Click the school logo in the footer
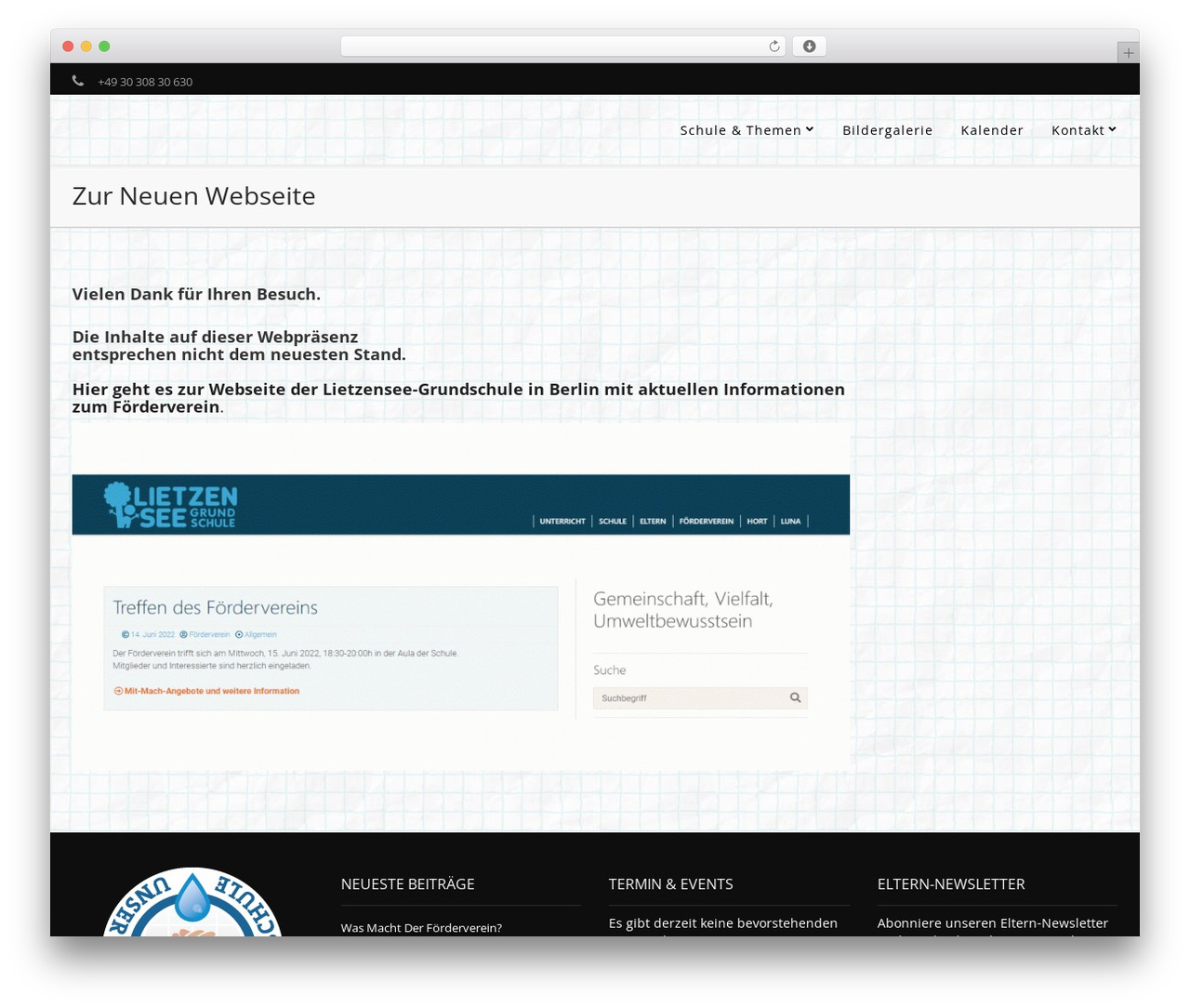 click(192, 902)
